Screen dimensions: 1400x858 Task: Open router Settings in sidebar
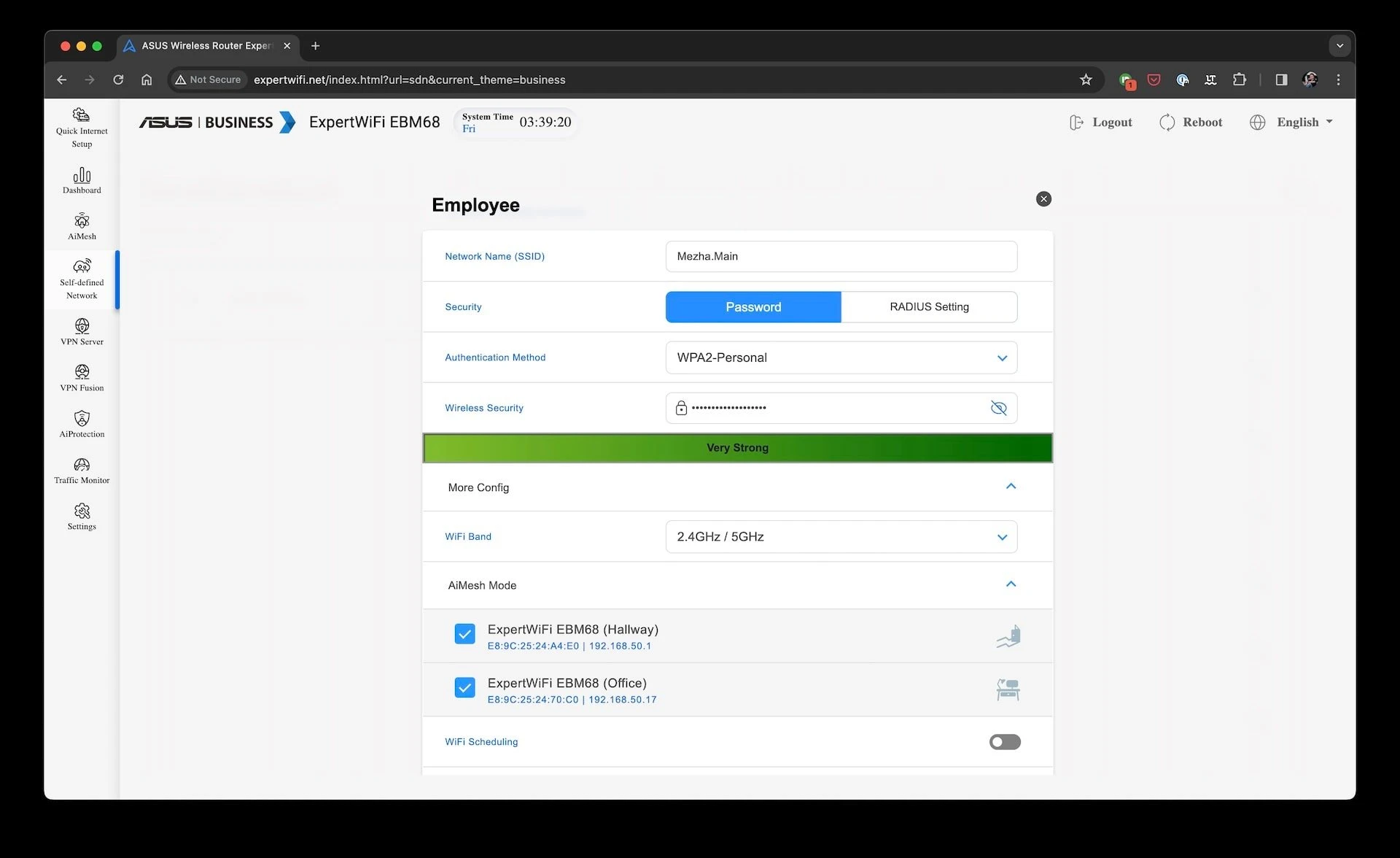pos(82,517)
